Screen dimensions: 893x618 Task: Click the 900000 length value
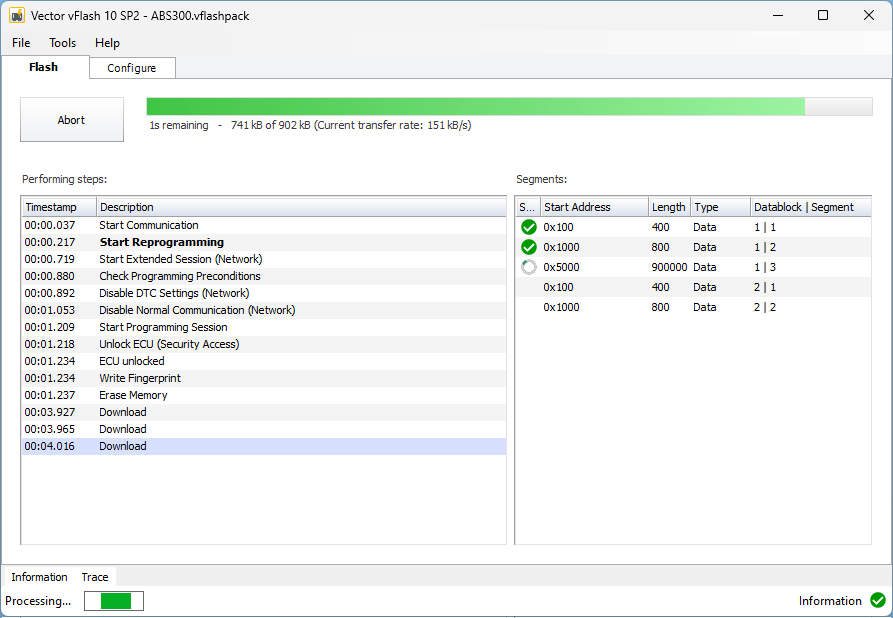click(x=669, y=267)
